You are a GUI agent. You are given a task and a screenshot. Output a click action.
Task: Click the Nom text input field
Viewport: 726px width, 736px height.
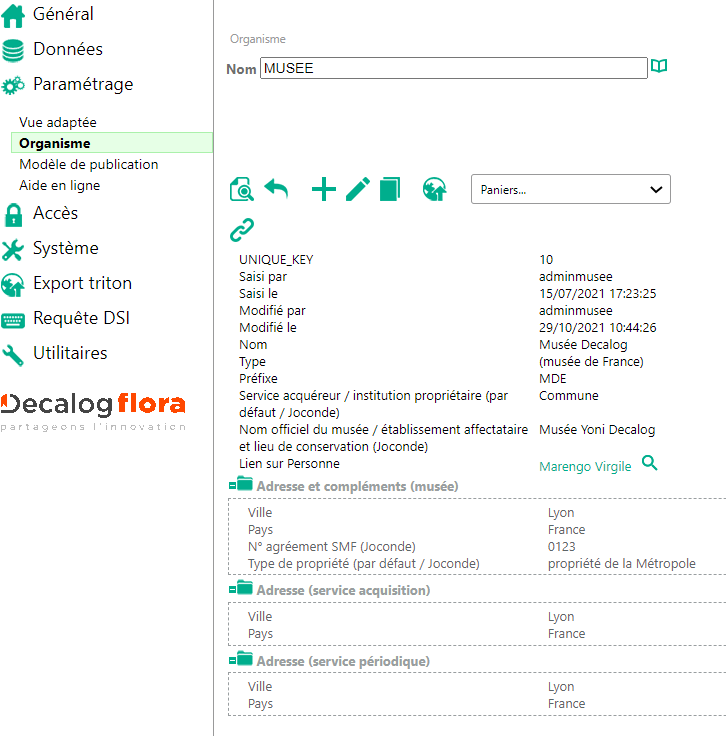coord(453,68)
